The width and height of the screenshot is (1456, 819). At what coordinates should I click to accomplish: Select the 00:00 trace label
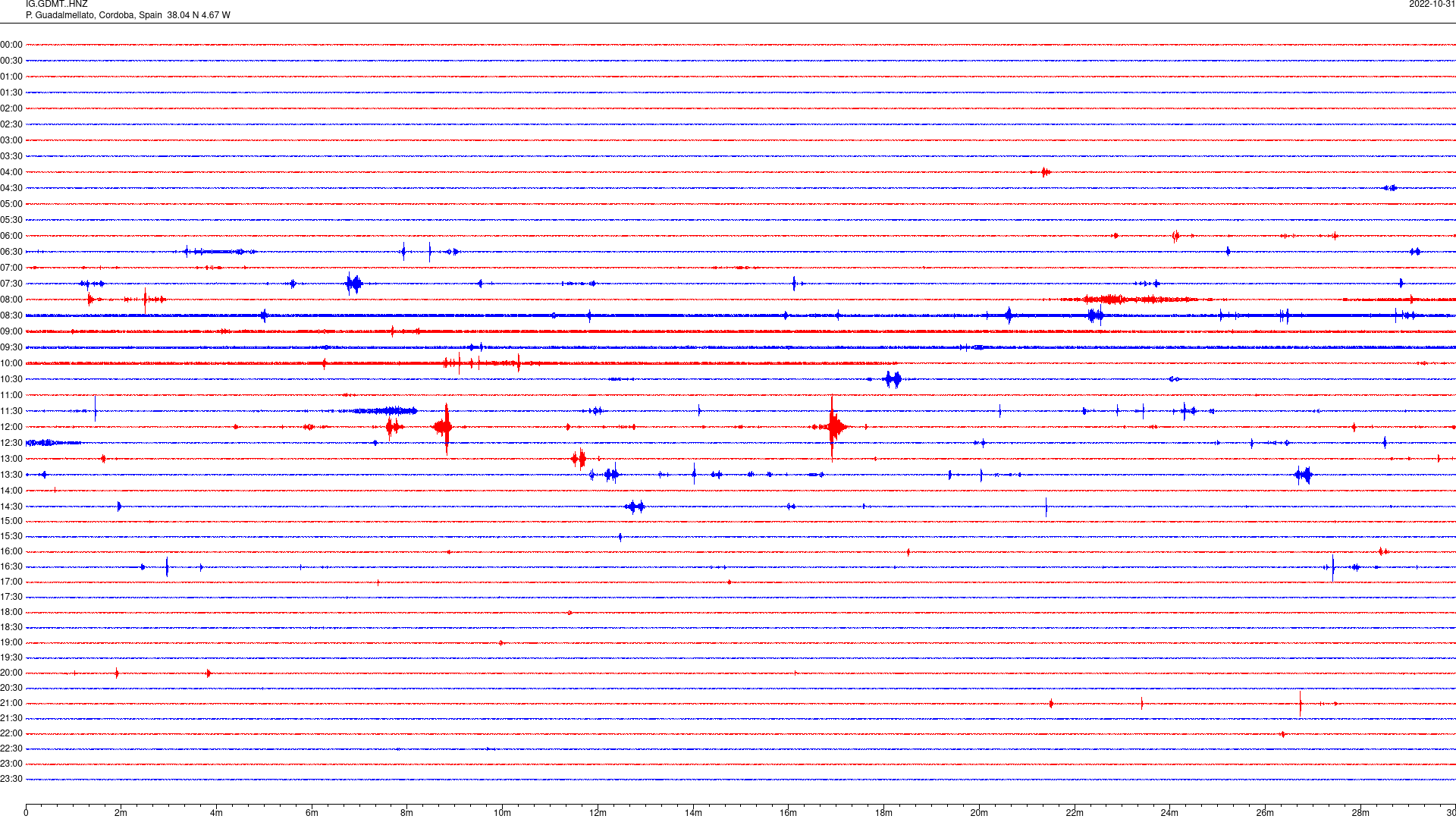(11, 45)
